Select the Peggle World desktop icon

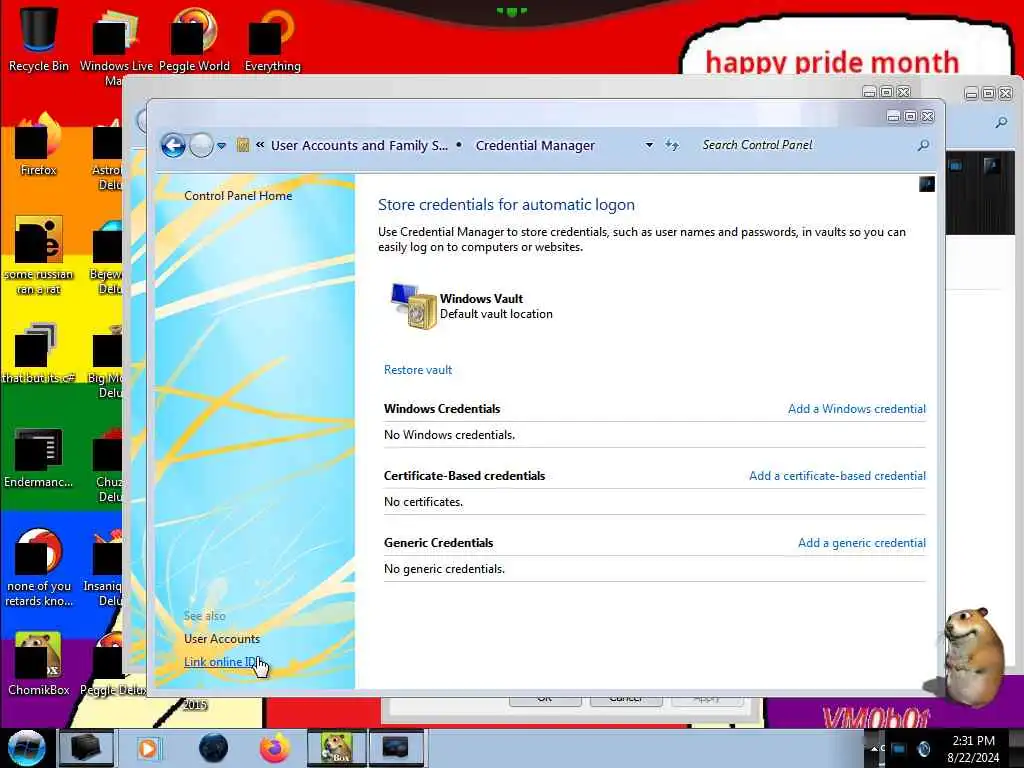click(x=194, y=39)
